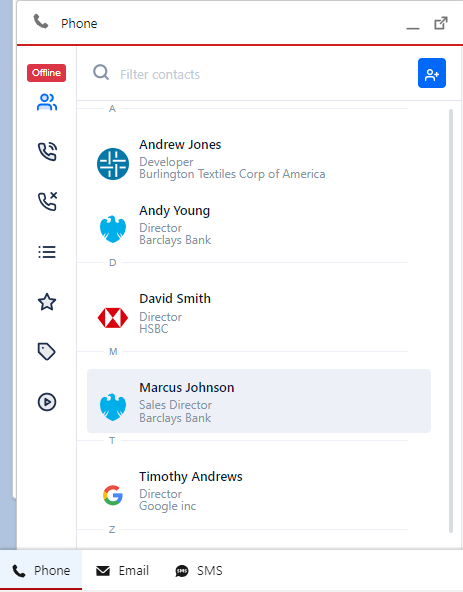This screenshot has width=463, height=592.
Task: Show the missed calls sidebar icon
Action: (x=47, y=201)
